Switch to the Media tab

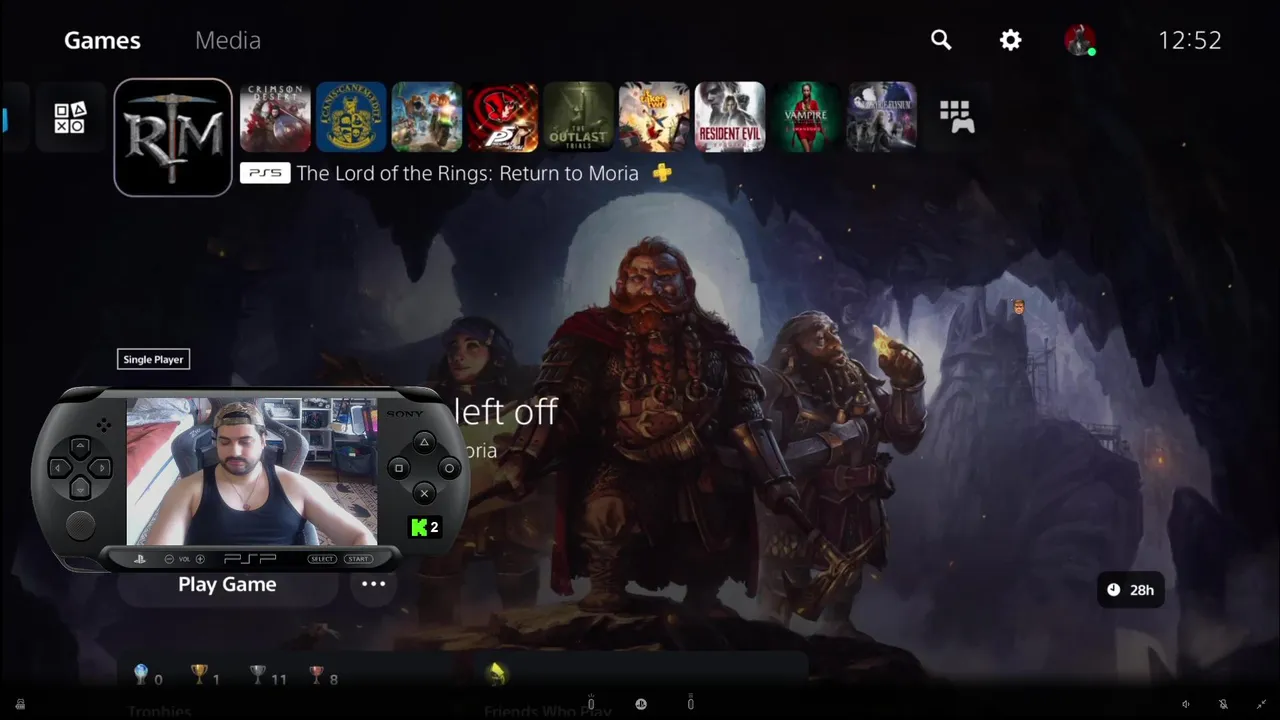click(228, 40)
